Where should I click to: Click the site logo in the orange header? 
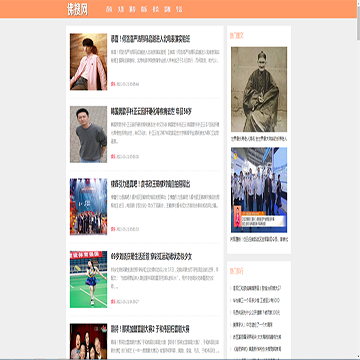[77, 10]
